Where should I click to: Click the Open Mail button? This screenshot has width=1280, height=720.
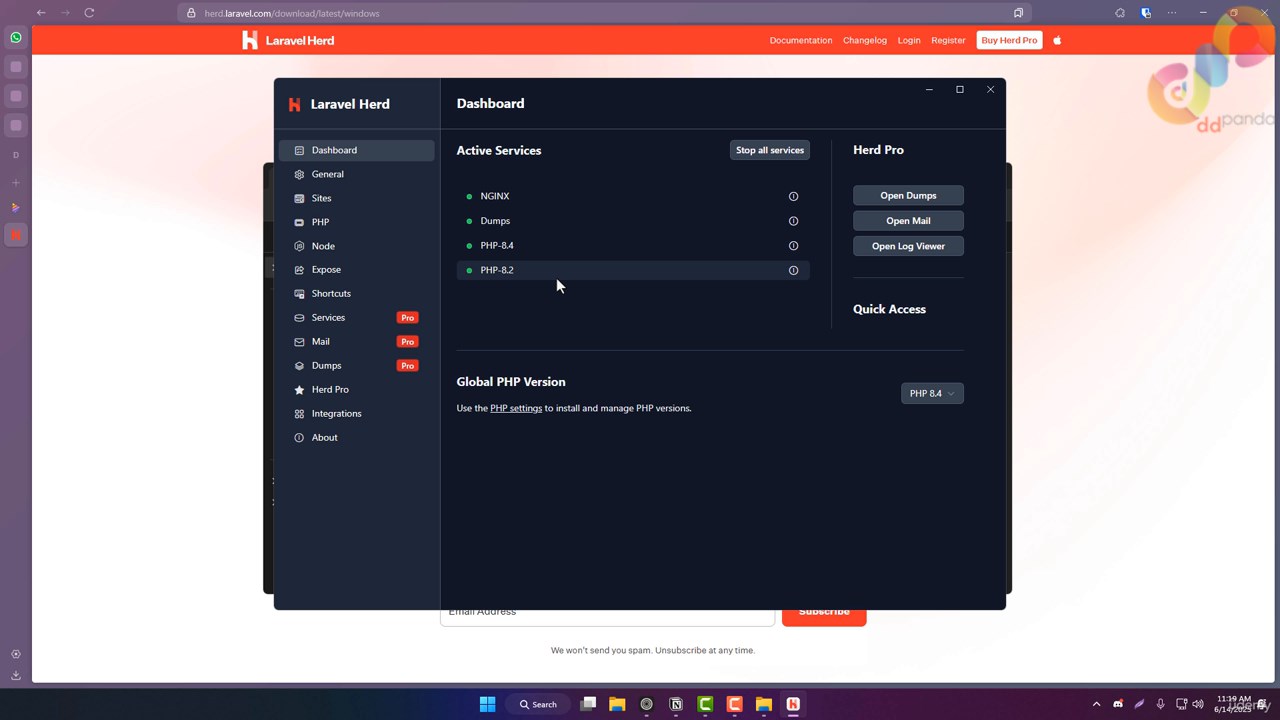pyautogui.click(x=908, y=221)
